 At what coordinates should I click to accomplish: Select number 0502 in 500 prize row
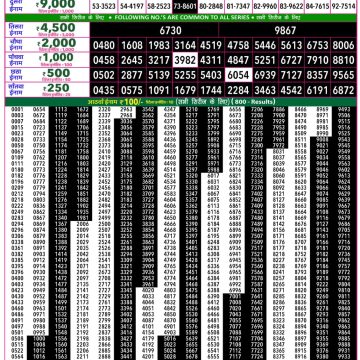click(104, 75)
